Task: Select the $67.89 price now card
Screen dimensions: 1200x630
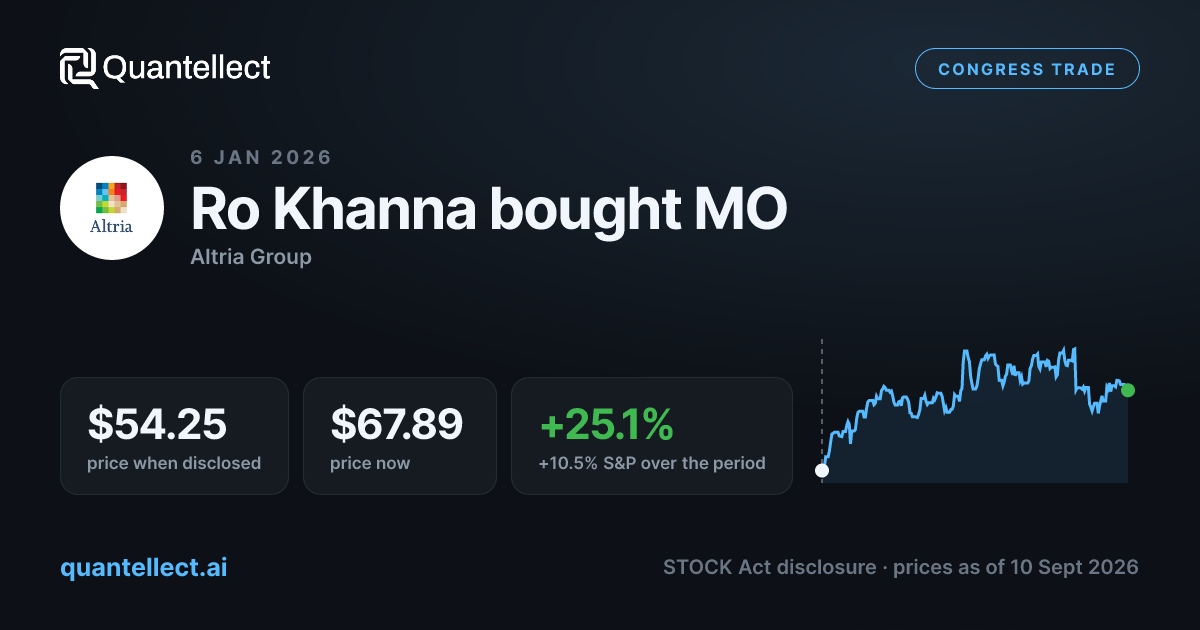Action: click(x=400, y=436)
